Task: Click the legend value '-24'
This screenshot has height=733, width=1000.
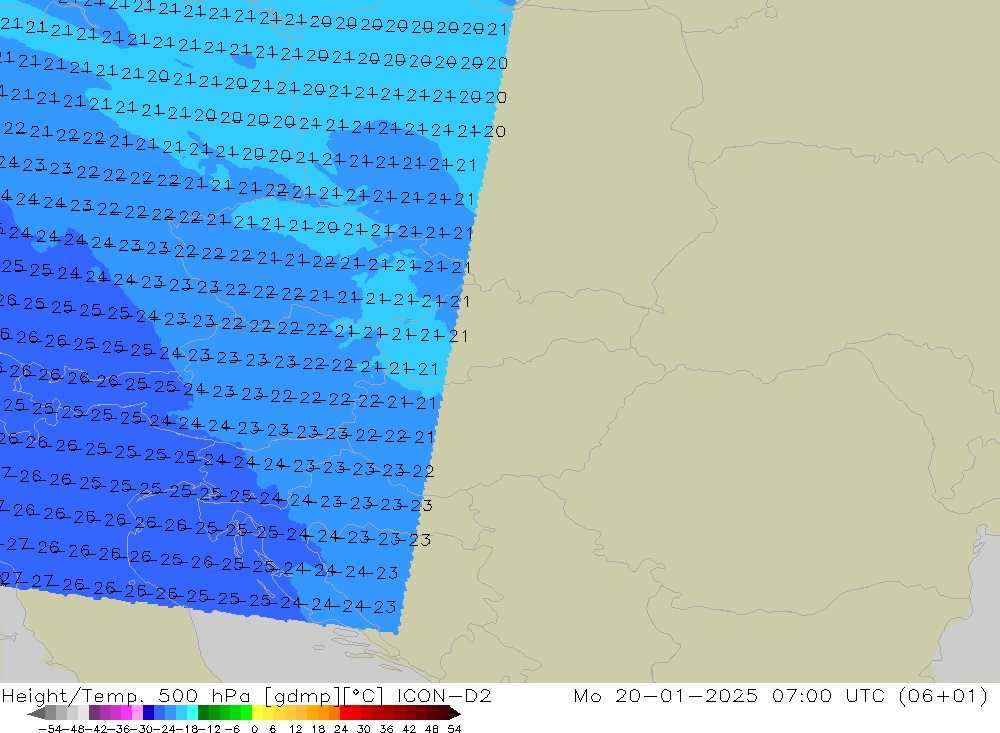Action: tap(165, 729)
